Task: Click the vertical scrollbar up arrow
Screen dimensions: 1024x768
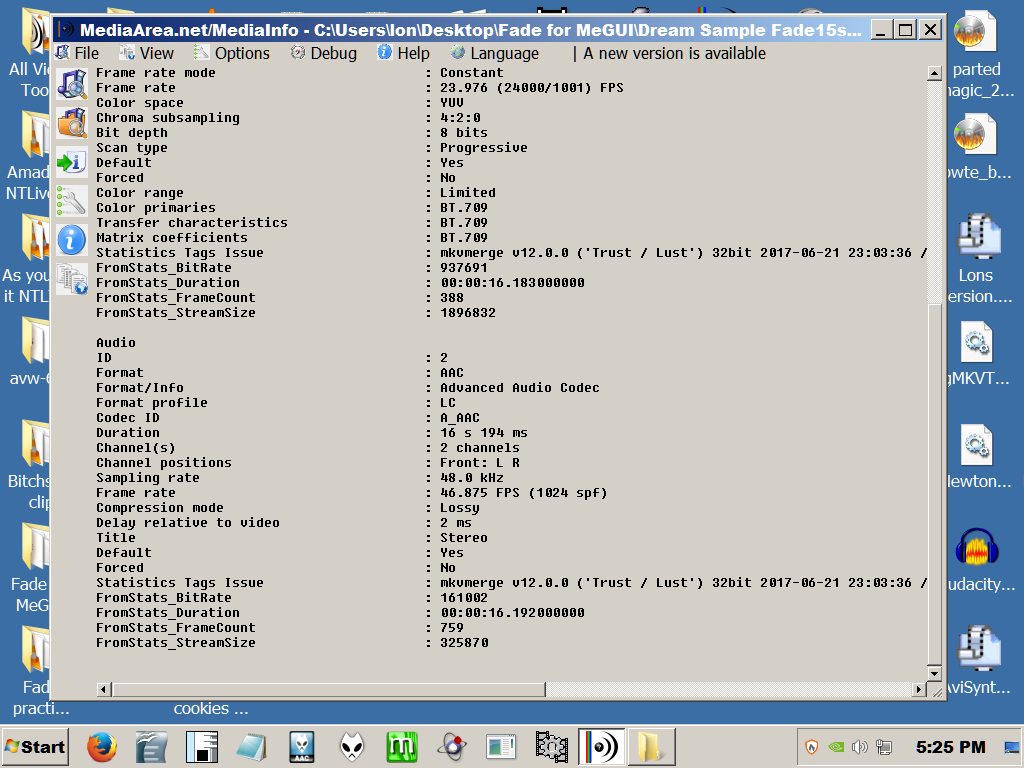Action: coord(935,73)
